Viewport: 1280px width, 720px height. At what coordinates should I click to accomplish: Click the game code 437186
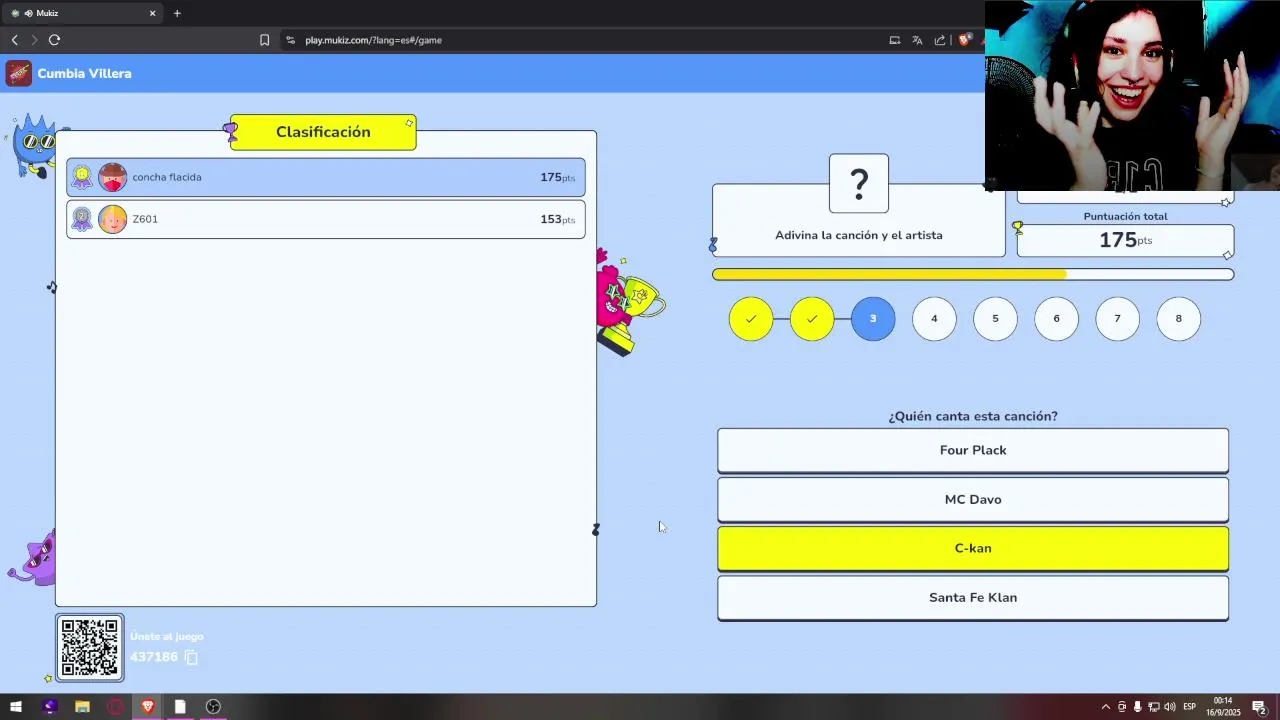coord(154,657)
